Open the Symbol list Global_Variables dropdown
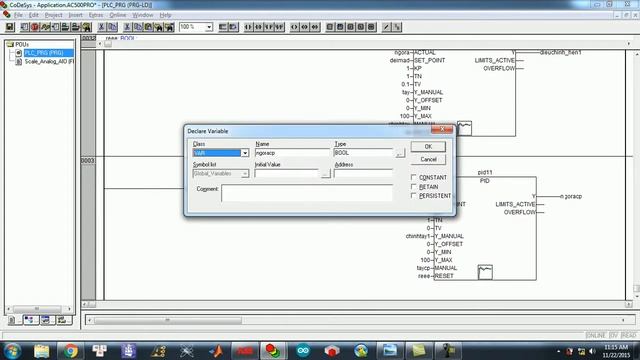The width and height of the screenshot is (640, 360). tap(245, 174)
